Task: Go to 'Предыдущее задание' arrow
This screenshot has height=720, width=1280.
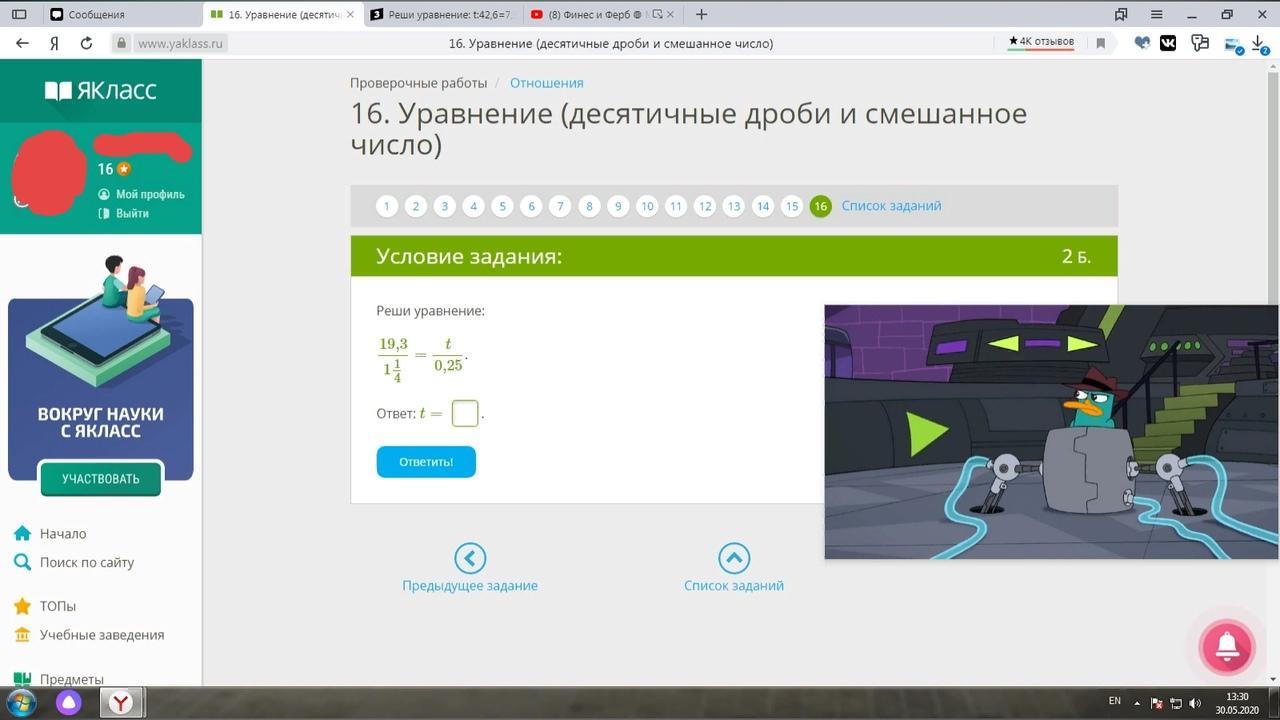Action: (x=470, y=558)
